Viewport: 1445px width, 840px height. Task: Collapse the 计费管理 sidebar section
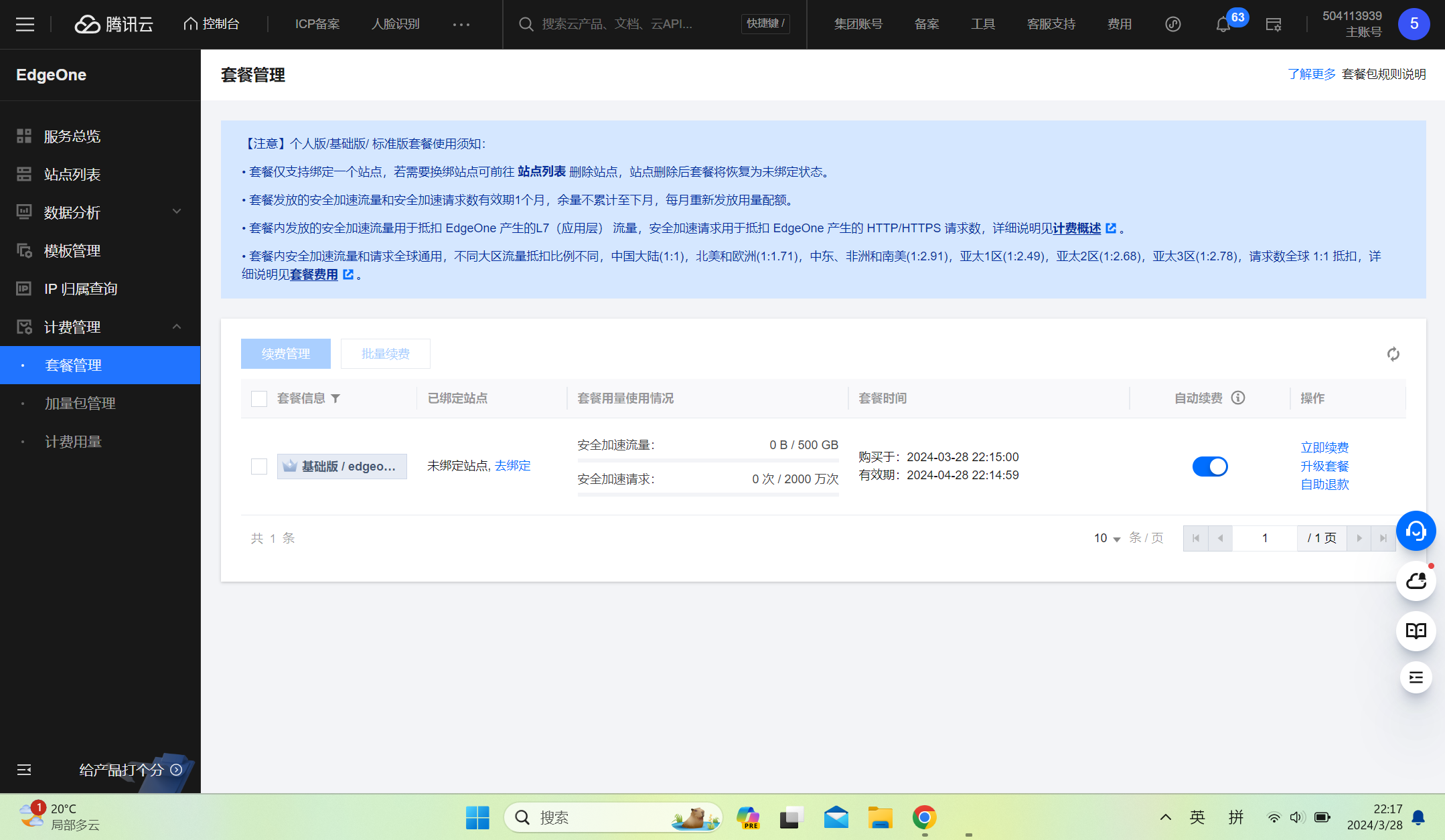coord(177,327)
